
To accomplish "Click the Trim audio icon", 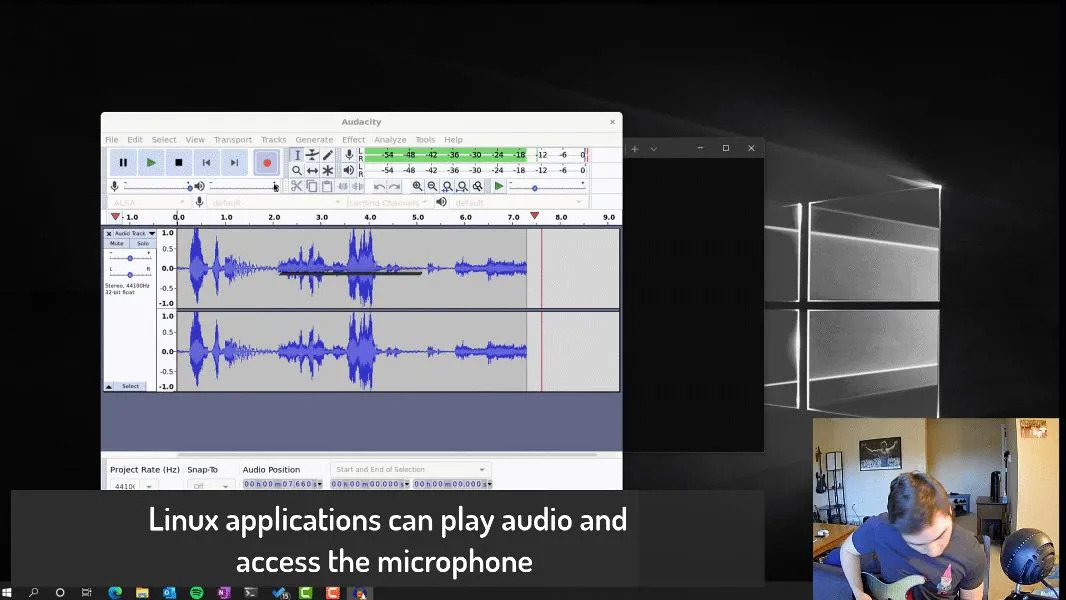I will (343, 186).
